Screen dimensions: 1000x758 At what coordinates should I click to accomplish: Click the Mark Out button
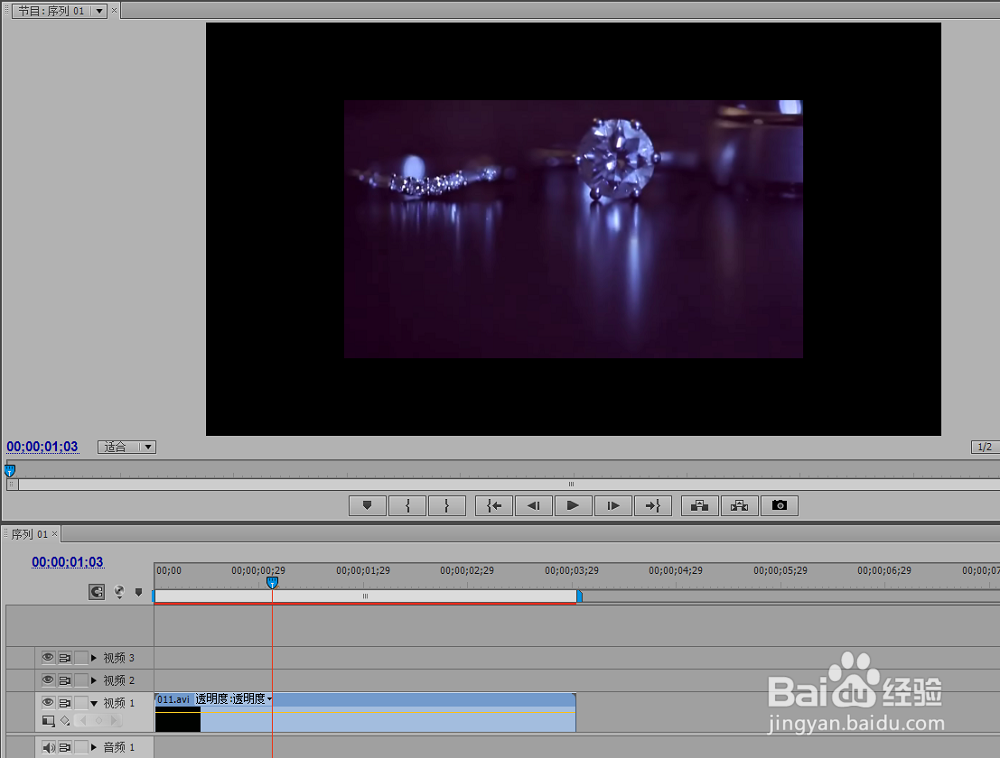446,506
